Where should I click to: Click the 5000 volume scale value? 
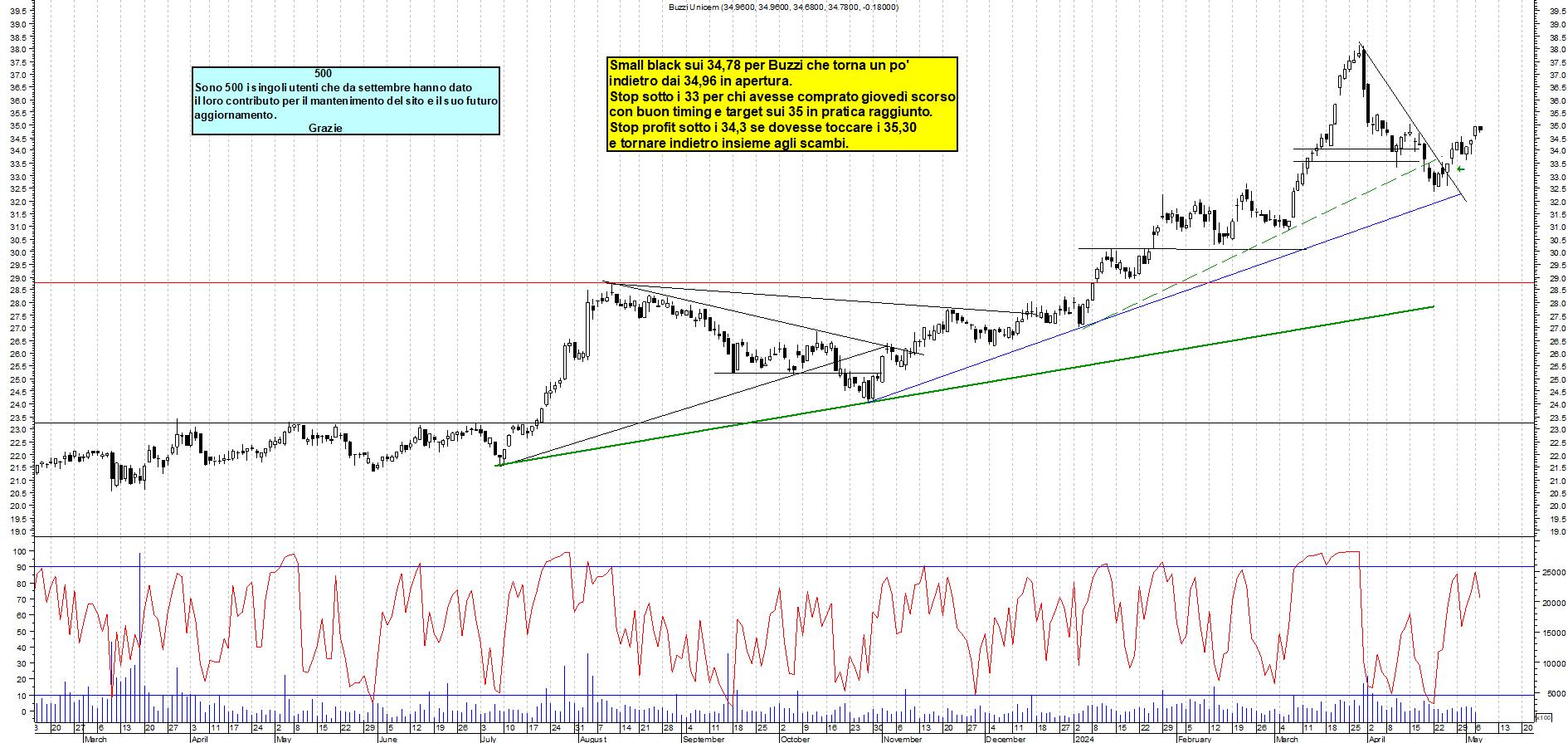(x=1556, y=694)
